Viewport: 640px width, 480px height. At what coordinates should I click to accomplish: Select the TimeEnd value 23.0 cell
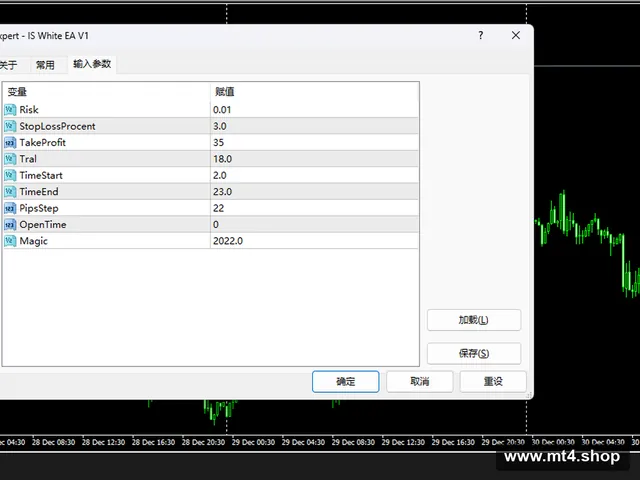click(314, 192)
